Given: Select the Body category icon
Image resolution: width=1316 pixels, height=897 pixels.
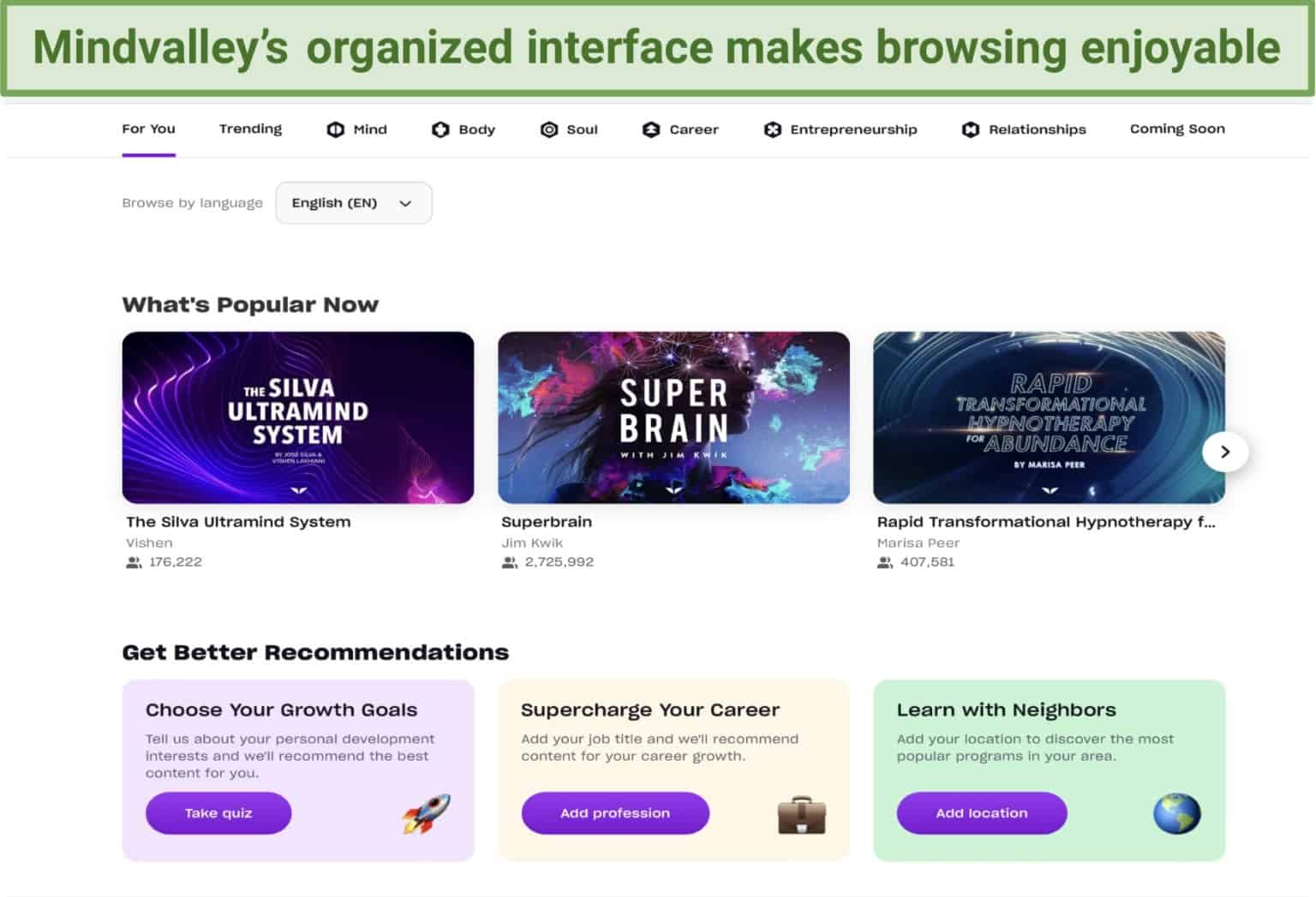Looking at the screenshot, I should [440, 129].
